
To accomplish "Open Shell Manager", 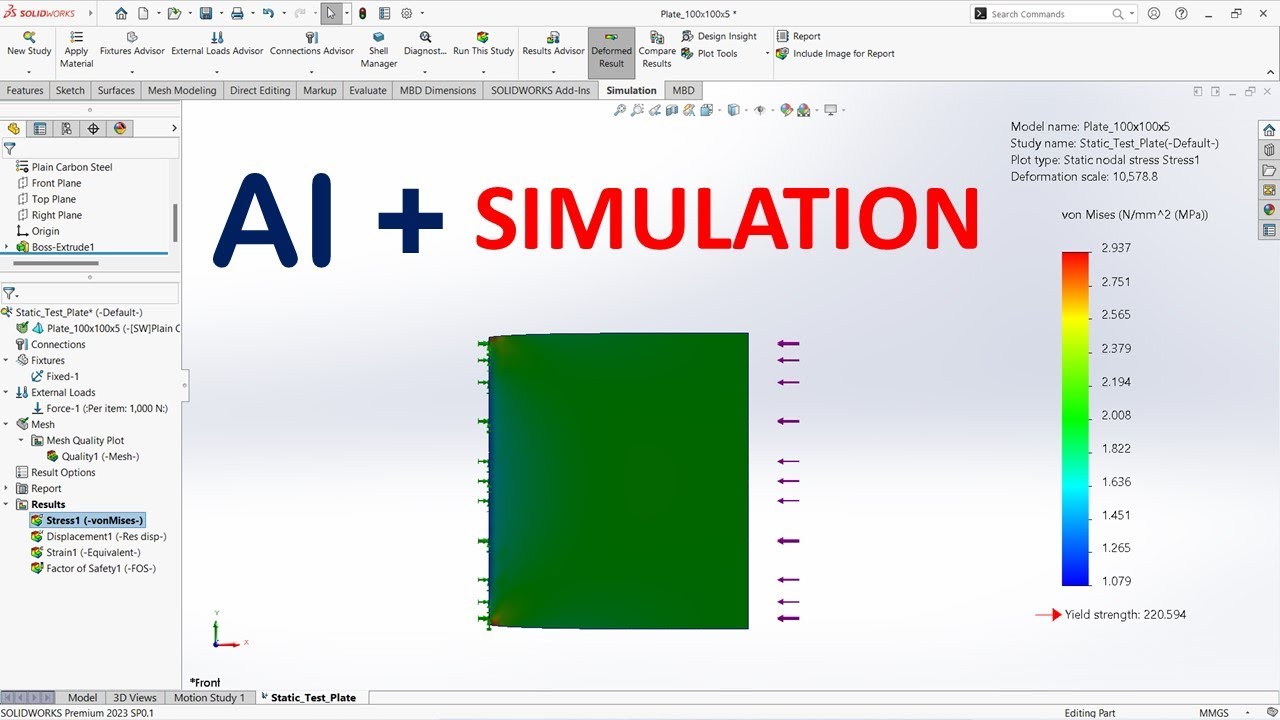I will (x=379, y=50).
